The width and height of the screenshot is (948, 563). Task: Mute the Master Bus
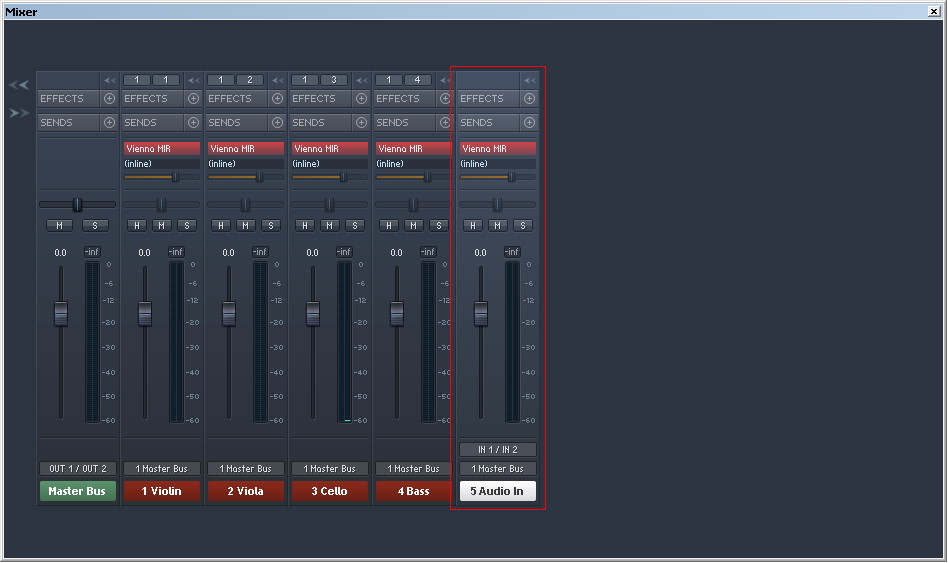pyautogui.click(x=59, y=226)
